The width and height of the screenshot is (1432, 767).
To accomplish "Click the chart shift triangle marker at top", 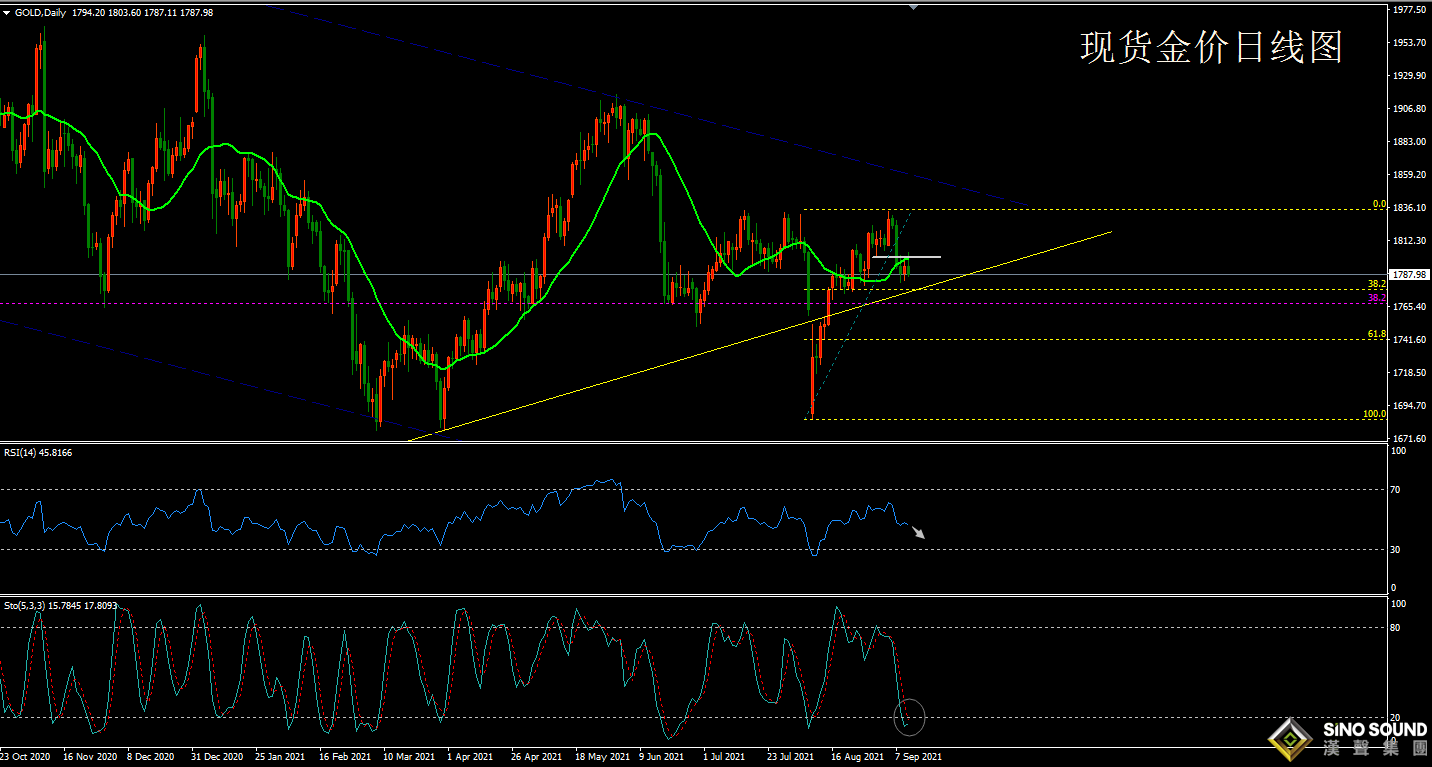I will coord(912,7).
